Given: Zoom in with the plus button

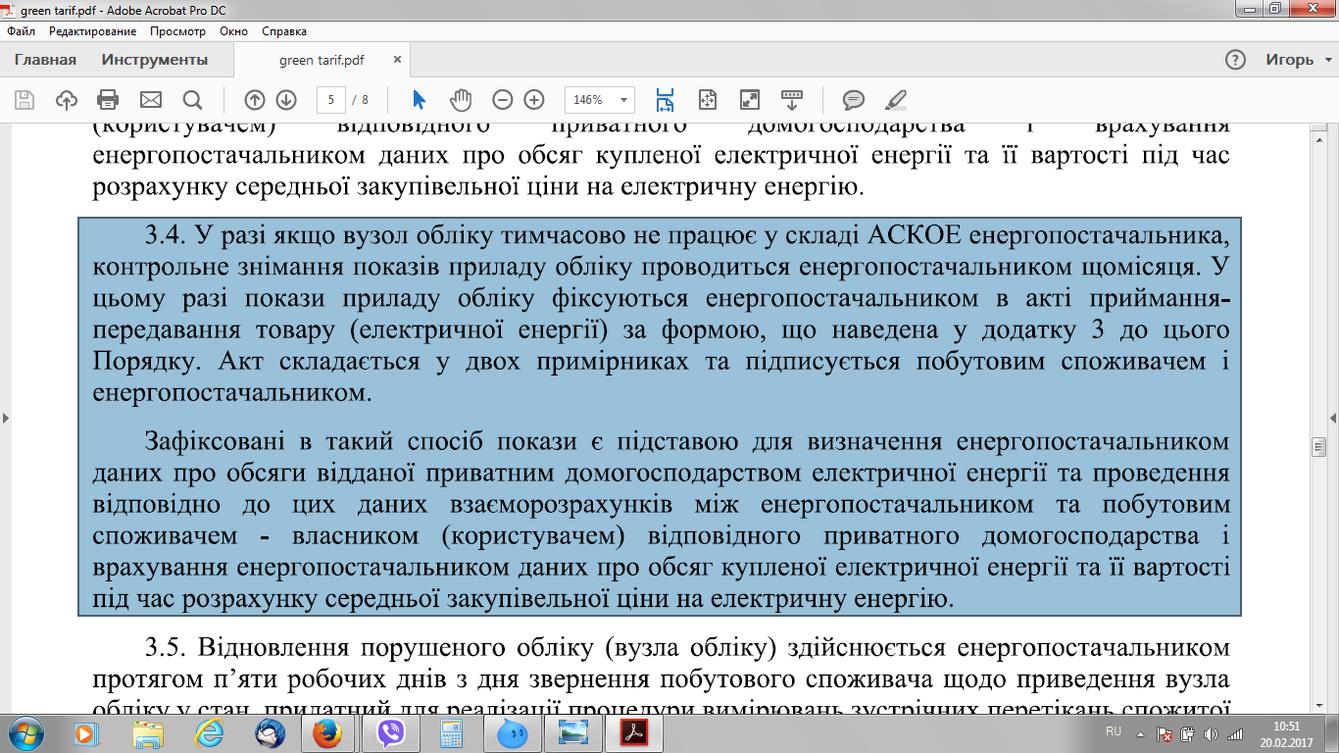Looking at the screenshot, I should [x=534, y=100].
